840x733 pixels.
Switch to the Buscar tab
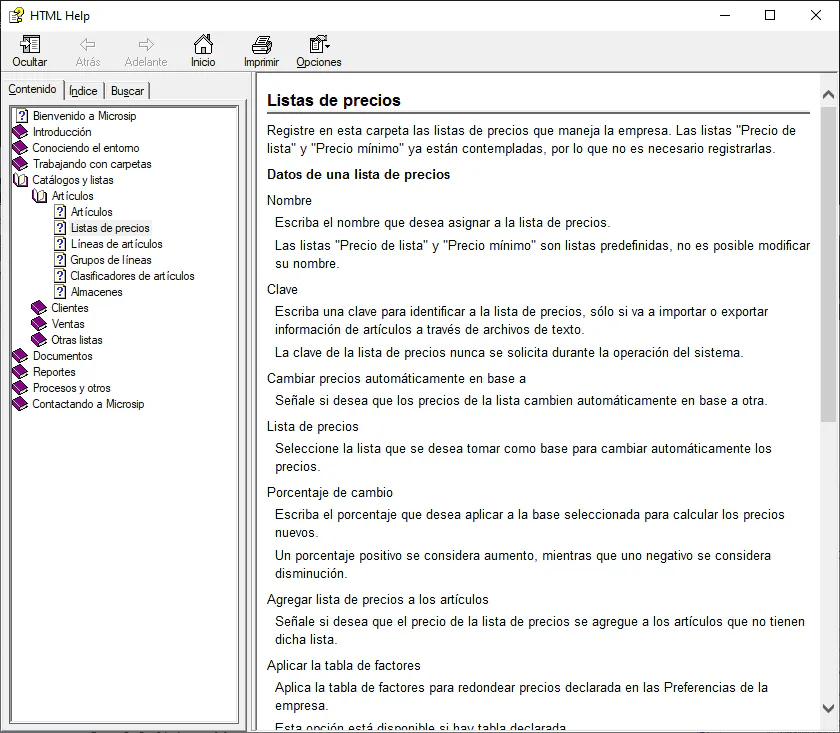127,91
